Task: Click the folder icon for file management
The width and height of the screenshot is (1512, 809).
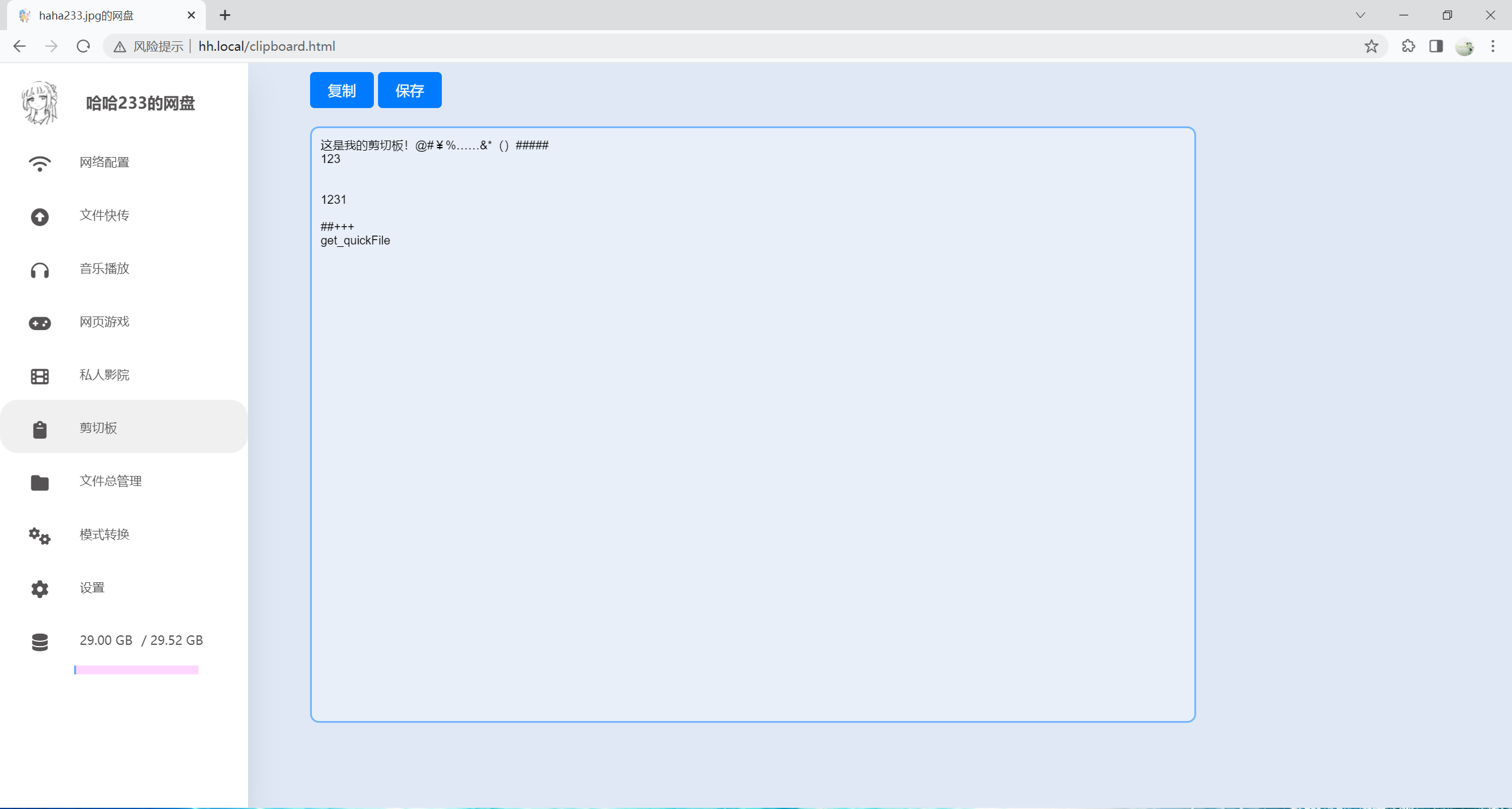Action: tap(40, 482)
